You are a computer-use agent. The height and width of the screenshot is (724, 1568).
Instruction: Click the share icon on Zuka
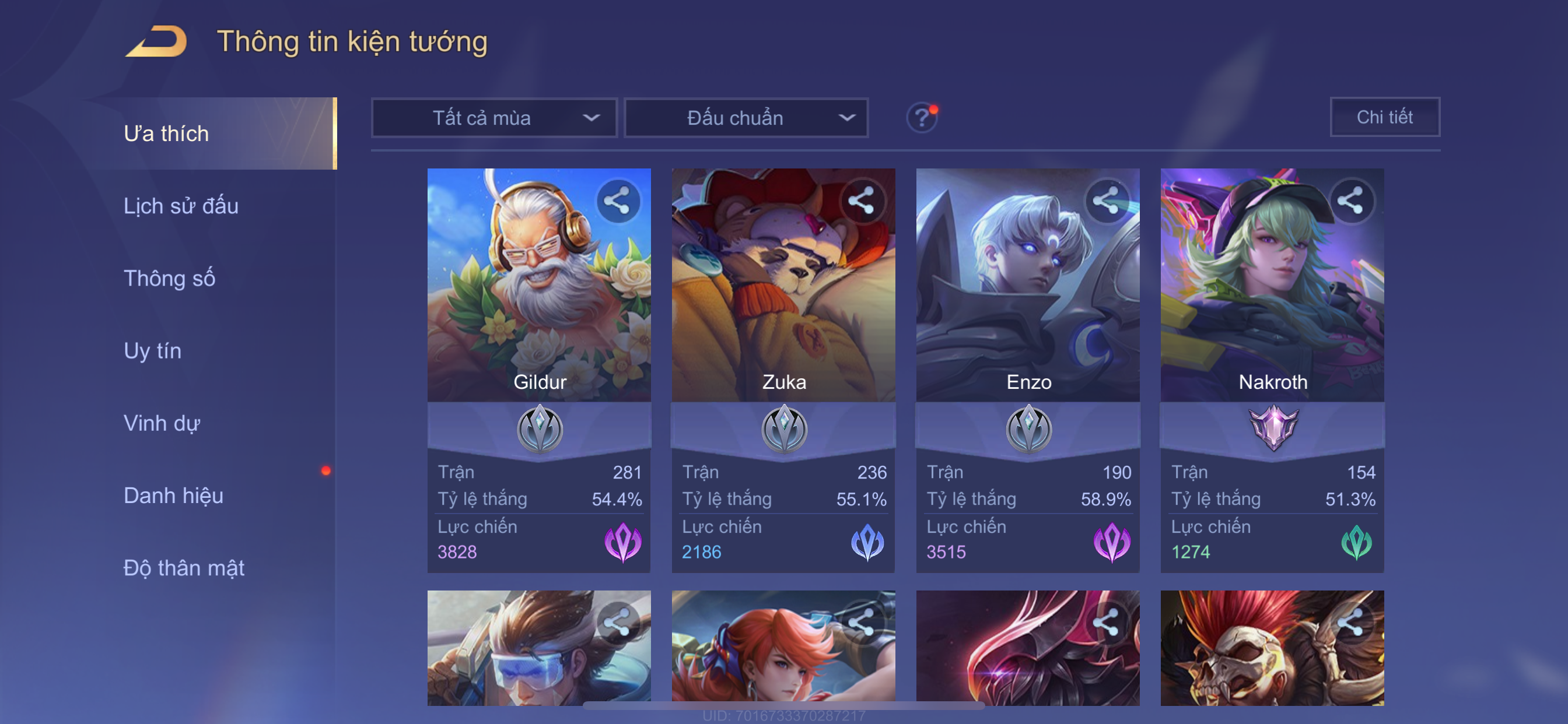point(862,201)
